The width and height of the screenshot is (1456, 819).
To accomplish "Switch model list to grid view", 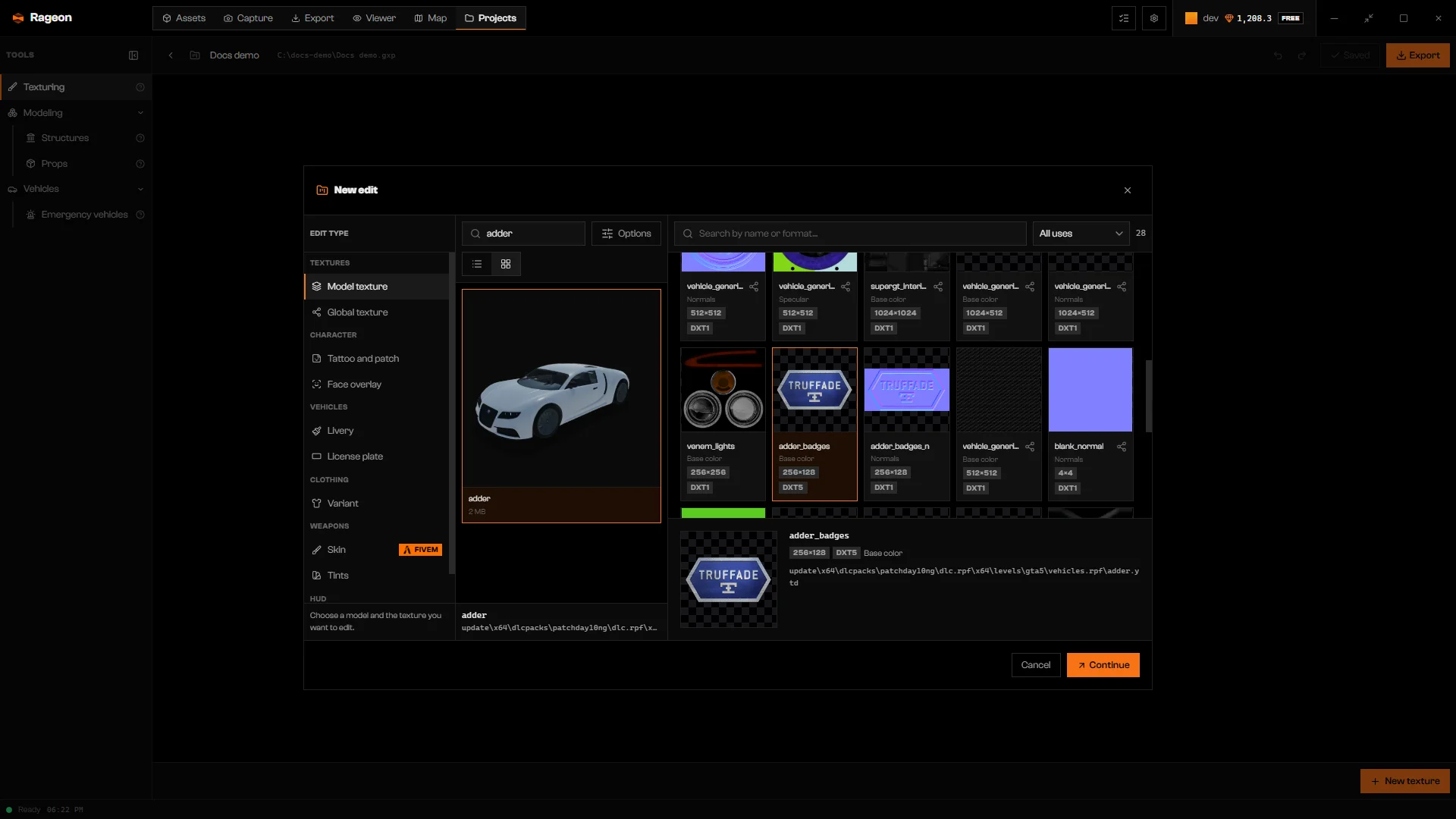I will click(506, 264).
